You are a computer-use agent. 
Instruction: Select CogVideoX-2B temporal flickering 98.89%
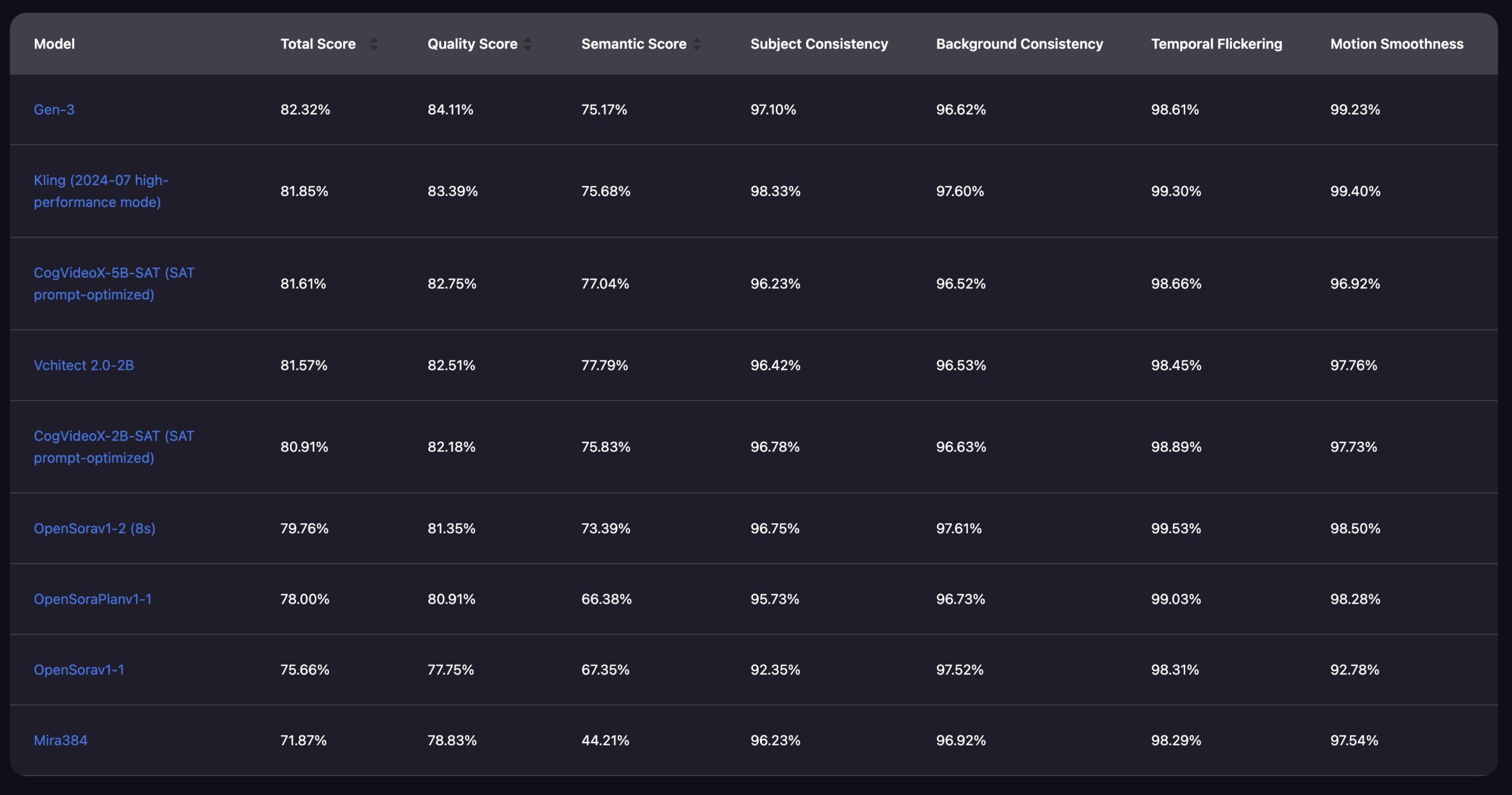coord(1176,447)
